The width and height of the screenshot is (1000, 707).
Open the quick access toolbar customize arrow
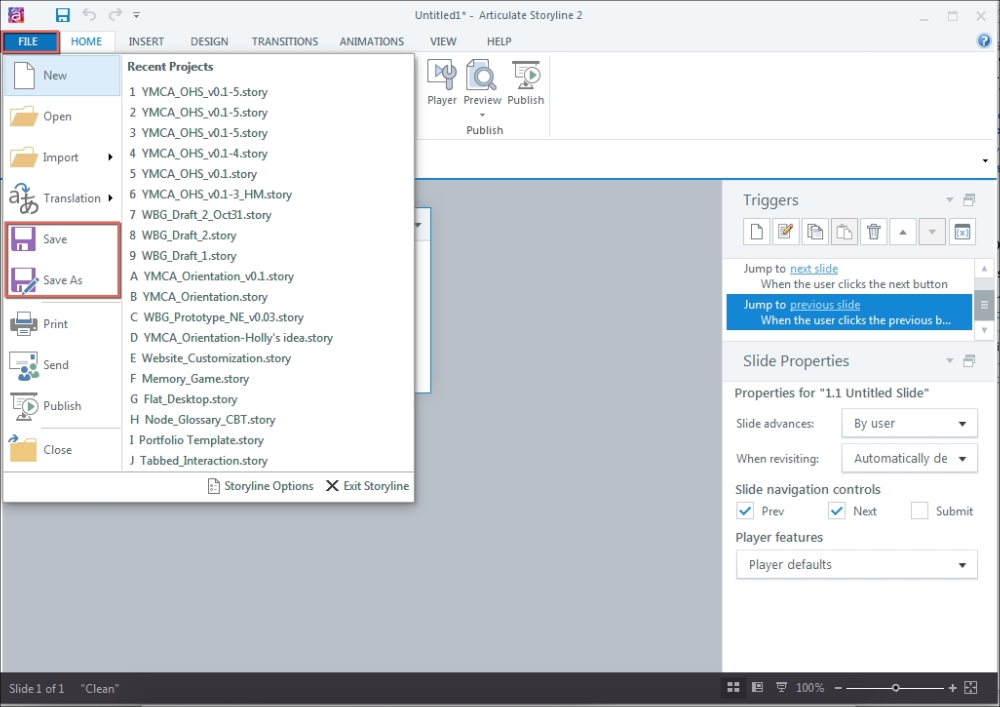pos(136,15)
